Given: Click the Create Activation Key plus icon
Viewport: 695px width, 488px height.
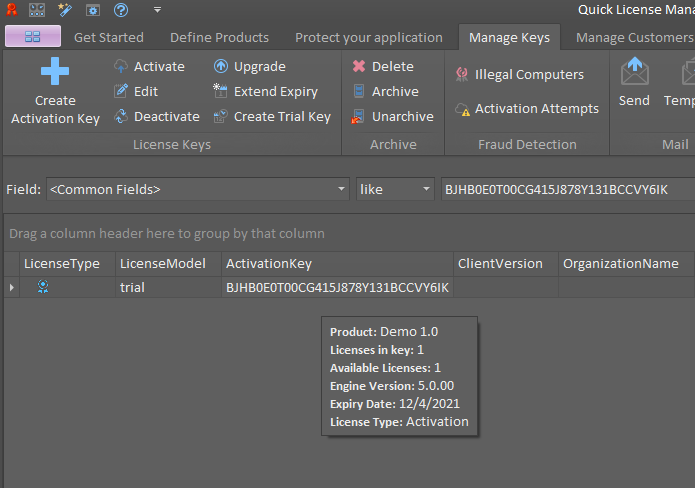Looking at the screenshot, I should pos(55,71).
